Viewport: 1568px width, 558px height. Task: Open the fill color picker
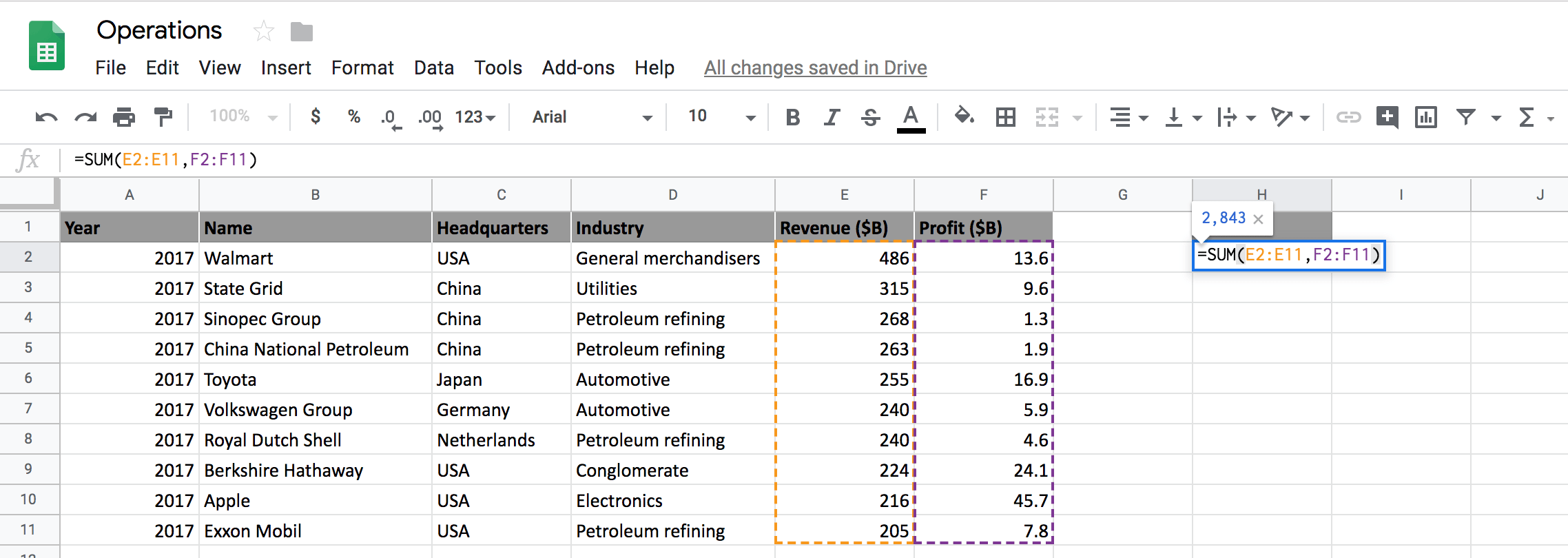(x=964, y=116)
